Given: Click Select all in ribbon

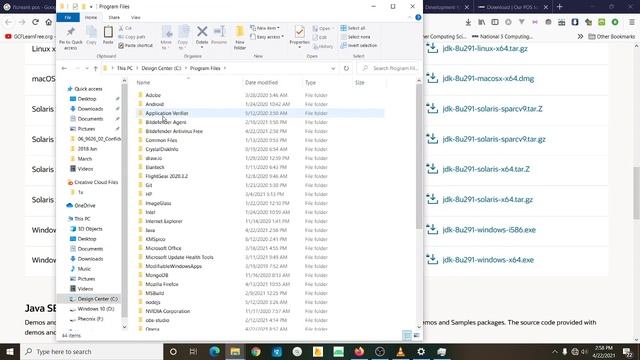Looking at the screenshot, I should click(353, 28).
